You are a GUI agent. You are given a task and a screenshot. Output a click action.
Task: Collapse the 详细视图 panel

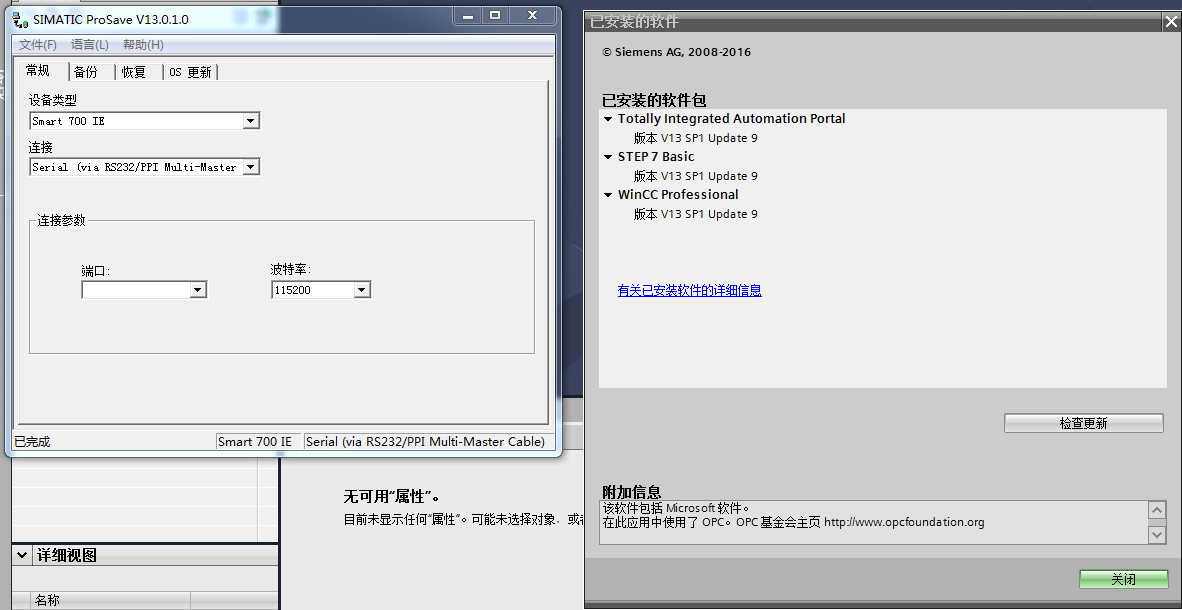point(21,555)
